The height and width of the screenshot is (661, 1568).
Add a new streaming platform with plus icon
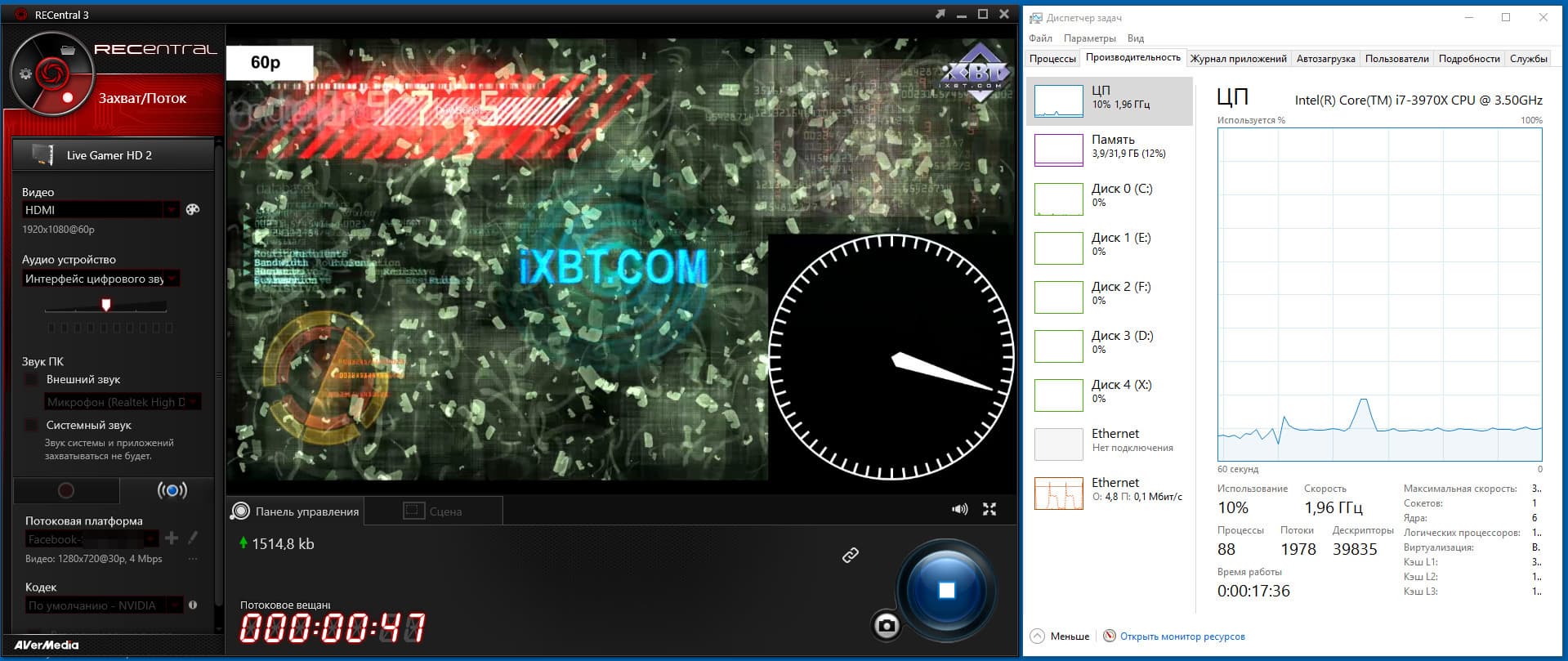[172, 538]
